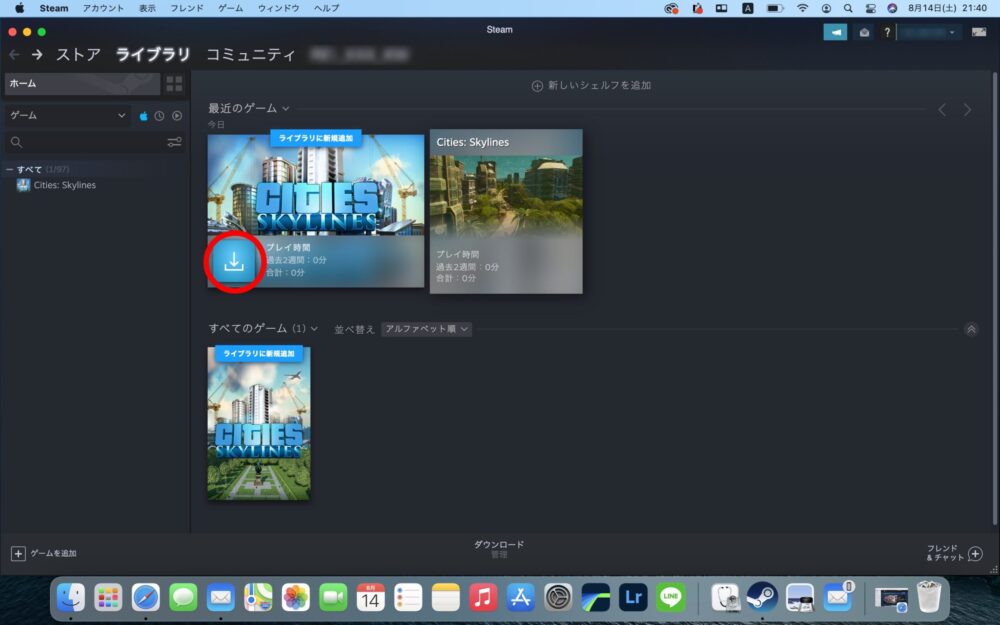
Task: Open Safari from the Dock
Action: click(x=145, y=598)
